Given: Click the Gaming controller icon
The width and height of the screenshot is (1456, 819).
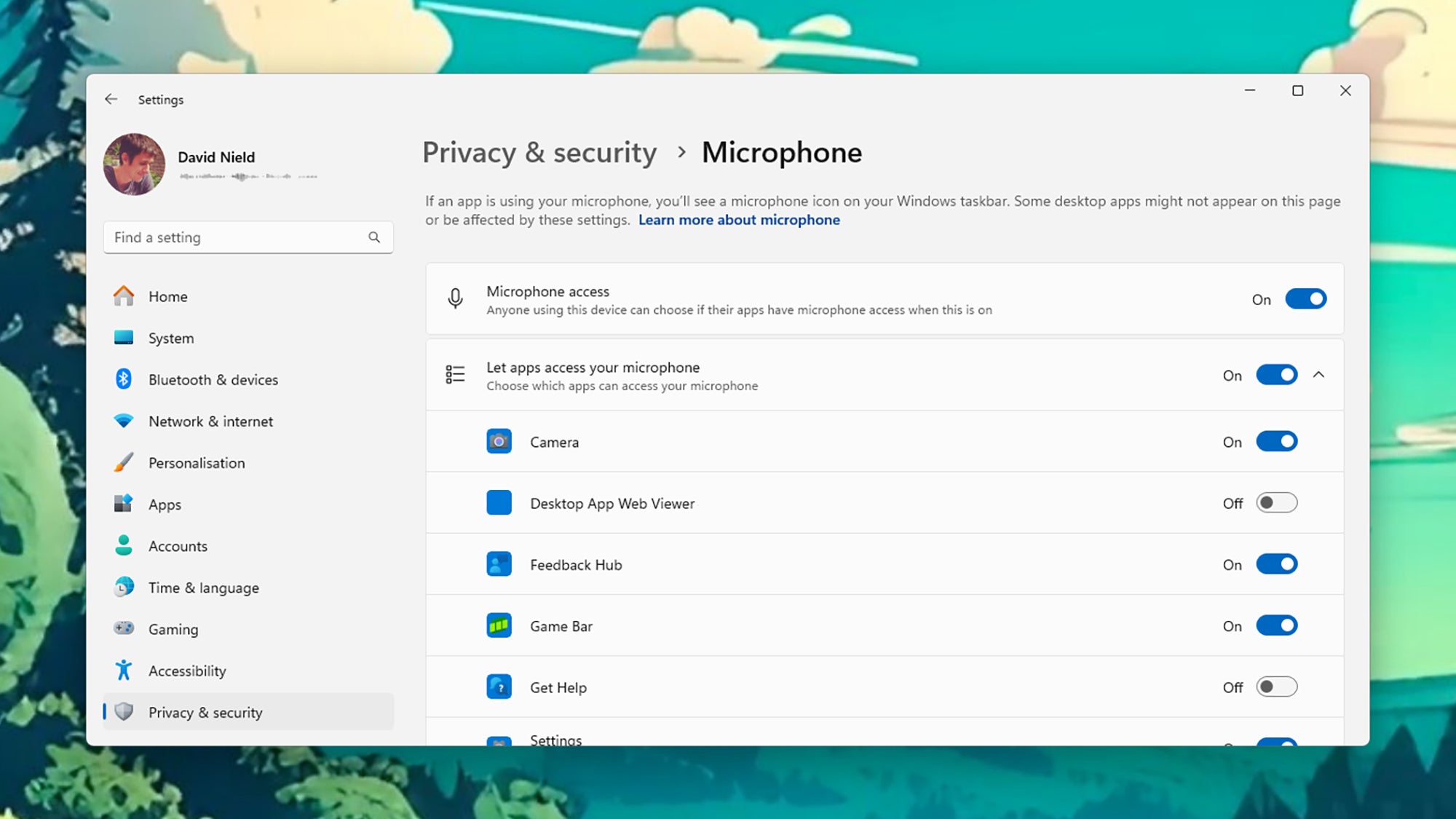Looking at the screenshot, I should (x=124, y=628).
